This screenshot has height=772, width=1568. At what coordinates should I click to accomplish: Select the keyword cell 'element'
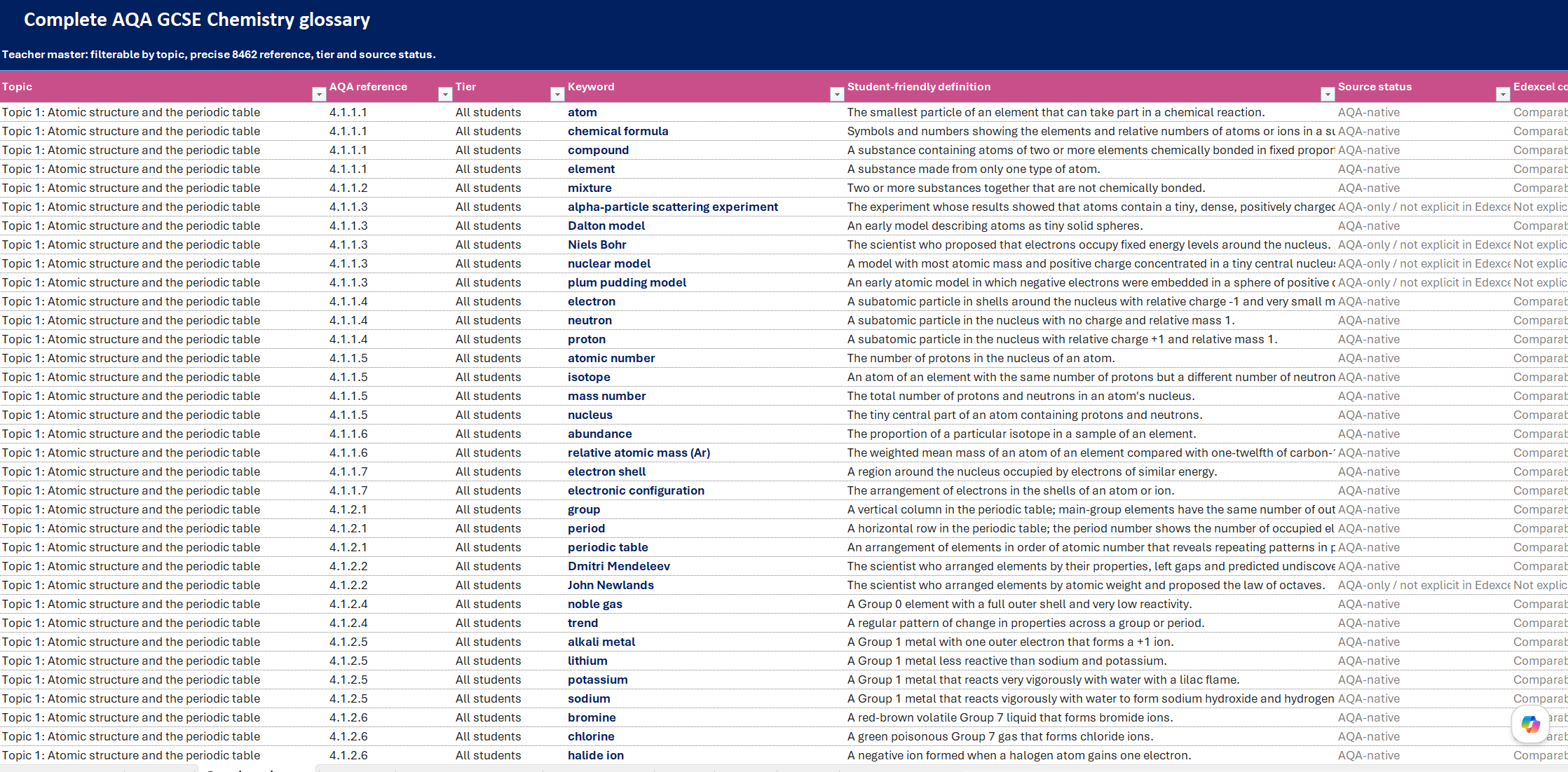tap(704, 169)
